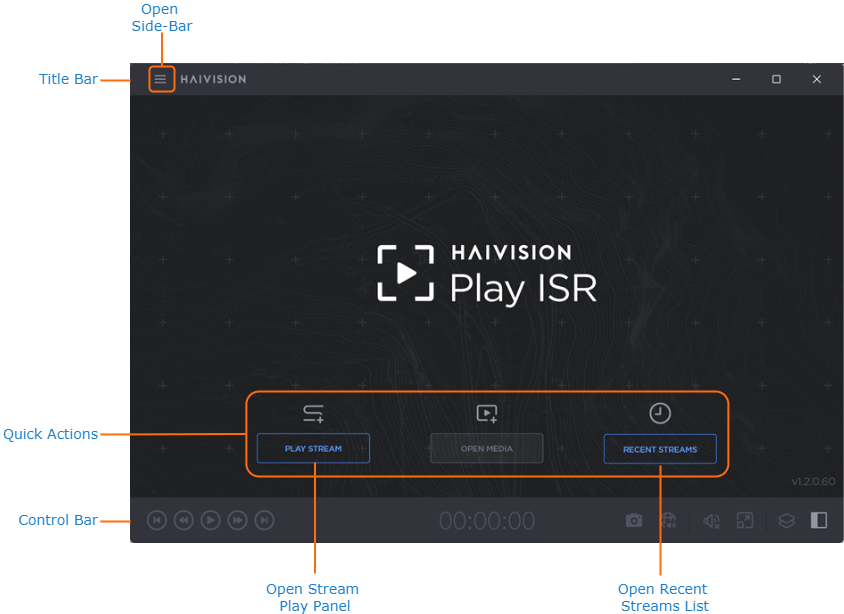Click the Open Media button
Screen dimensions: 844x614
click(487, 449)
